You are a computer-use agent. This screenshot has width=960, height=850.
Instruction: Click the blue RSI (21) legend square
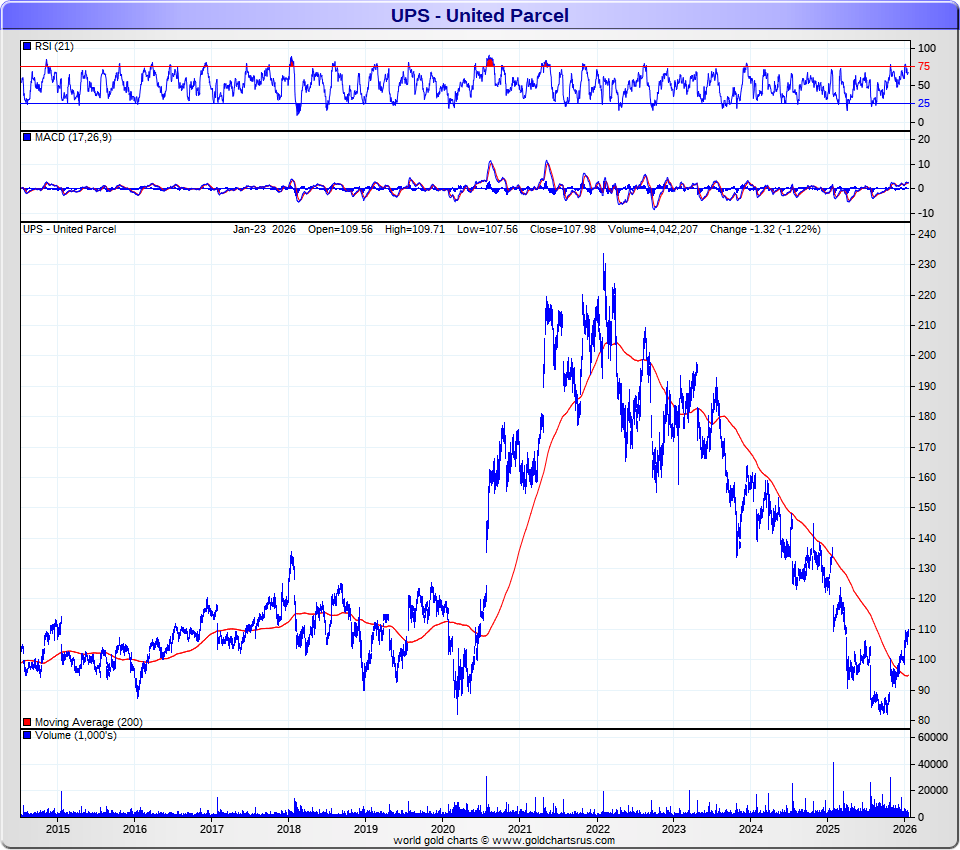[x=27, y=46]
